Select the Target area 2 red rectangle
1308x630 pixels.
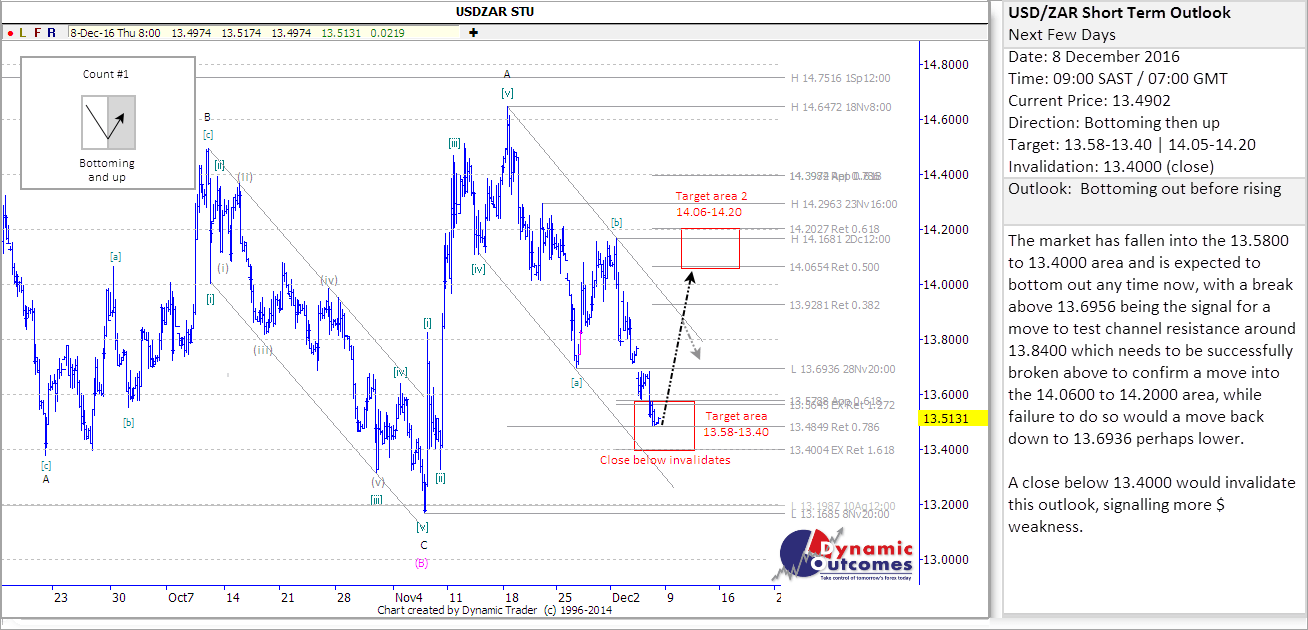coord(710,248)
